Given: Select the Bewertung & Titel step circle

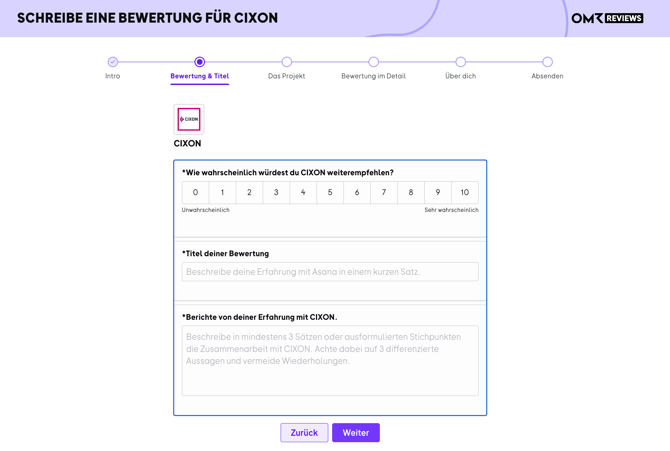Looking at the screenshot, I should 200,62.
